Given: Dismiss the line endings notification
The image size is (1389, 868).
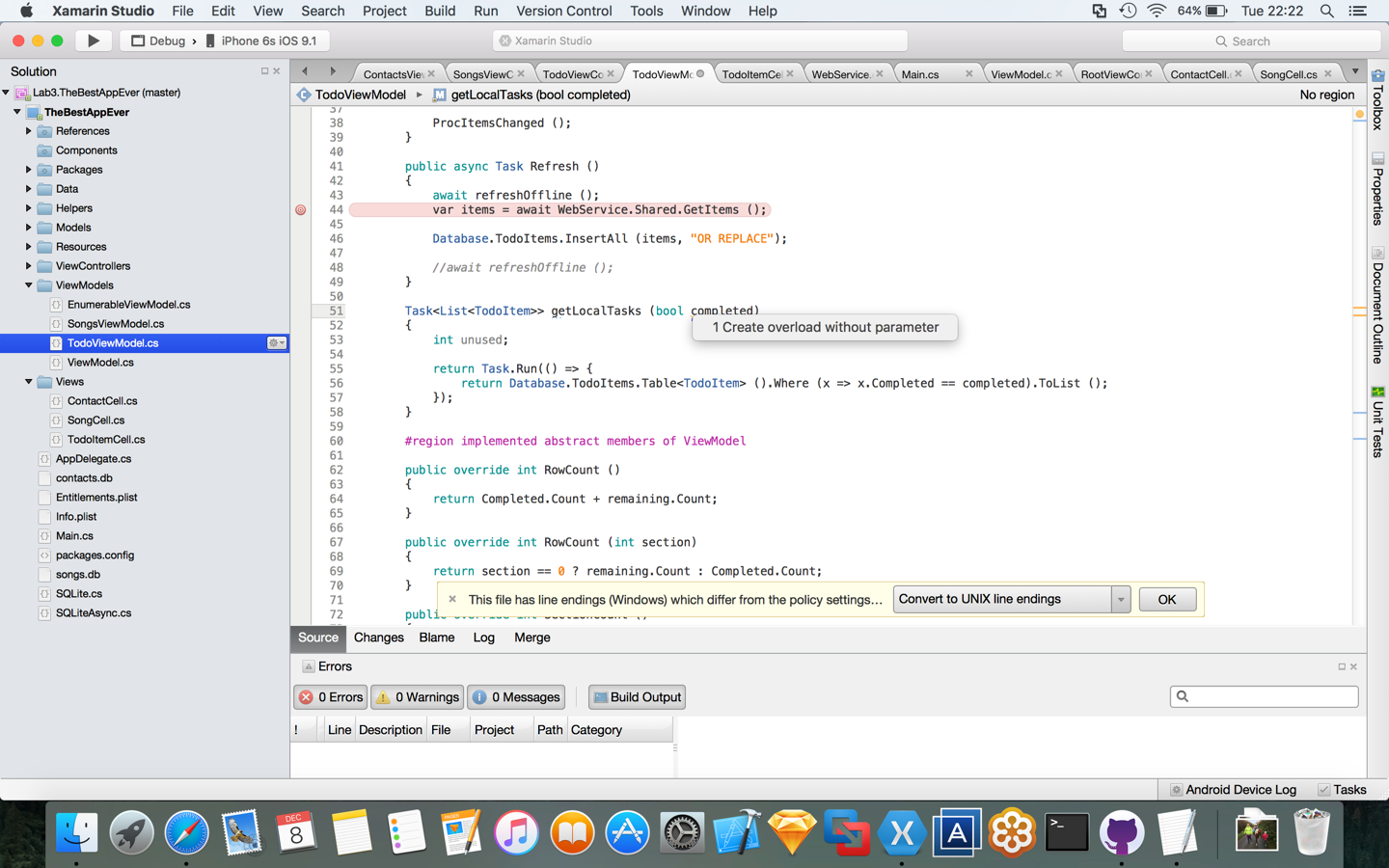Looking at the screenshot, I should (452, 599).
